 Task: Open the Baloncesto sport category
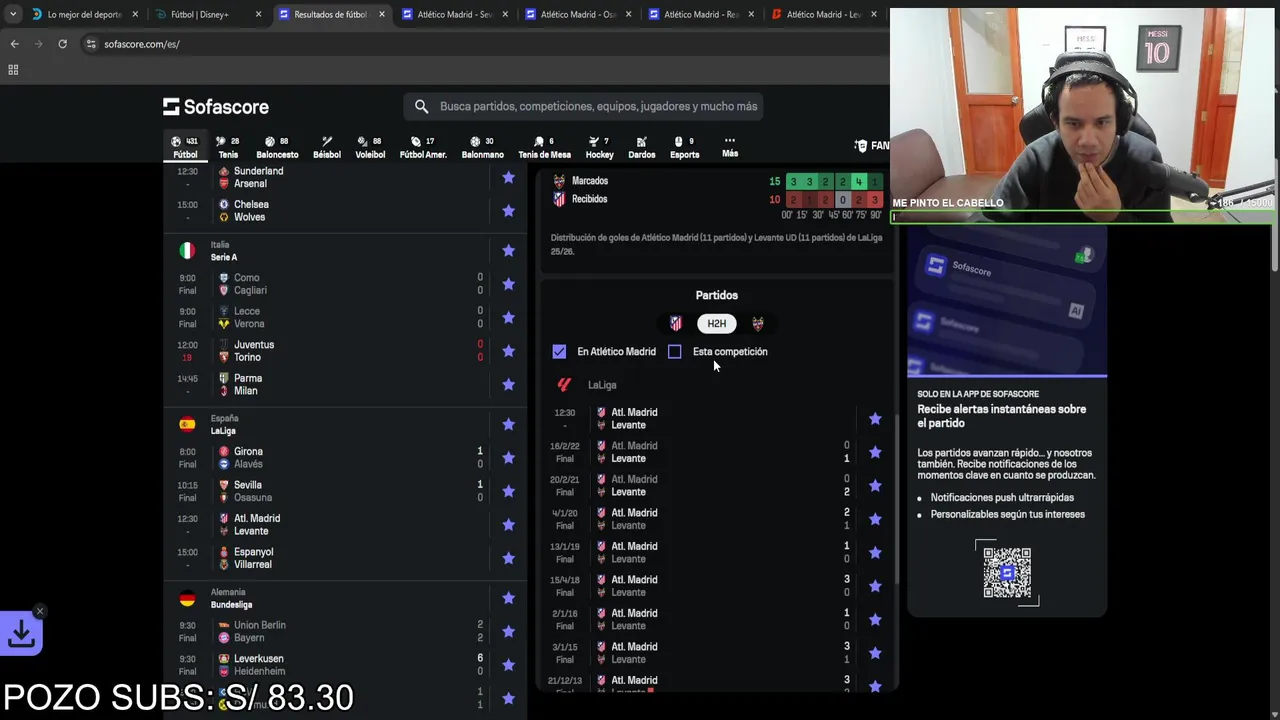coord(277,147)
